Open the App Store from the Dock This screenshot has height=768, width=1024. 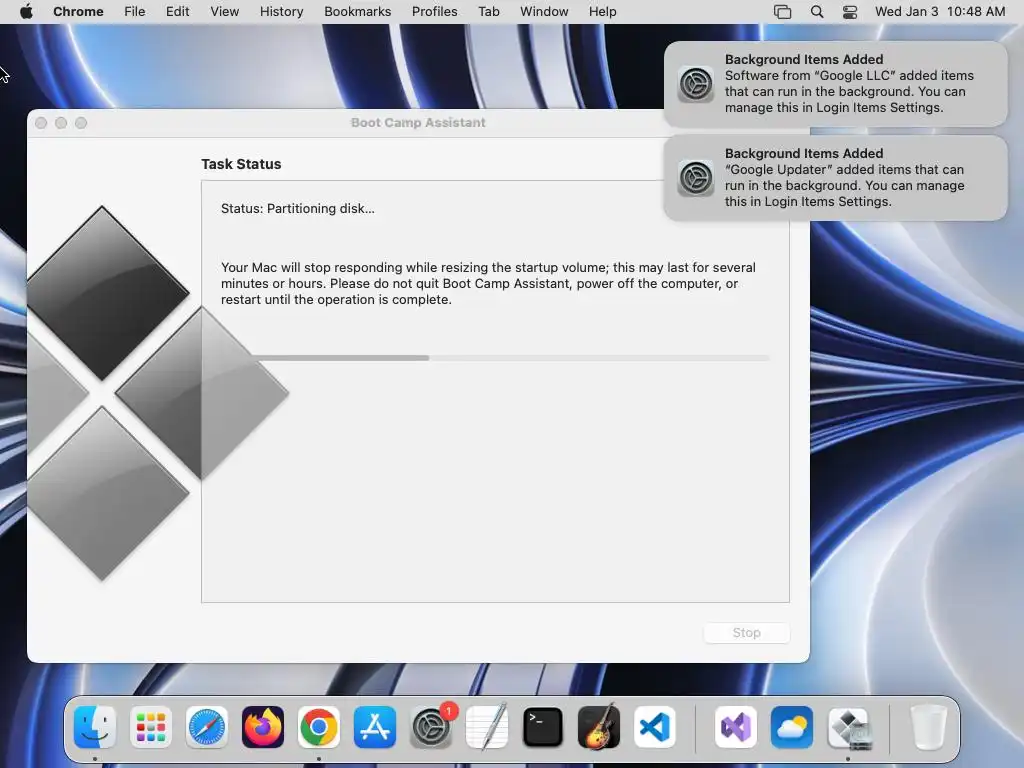coord(375,727)
